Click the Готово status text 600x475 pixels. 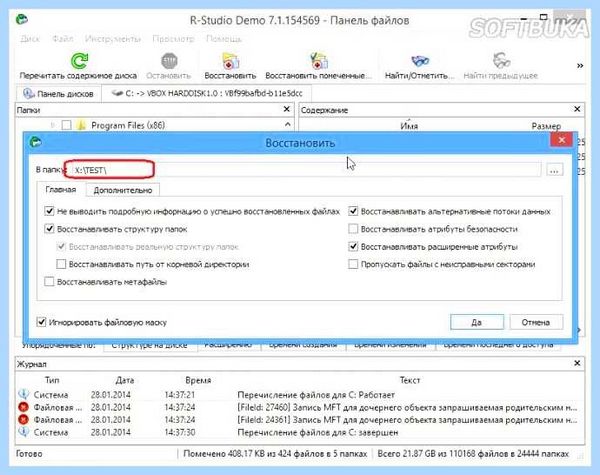pyautogui.click(x=29, y=454)
